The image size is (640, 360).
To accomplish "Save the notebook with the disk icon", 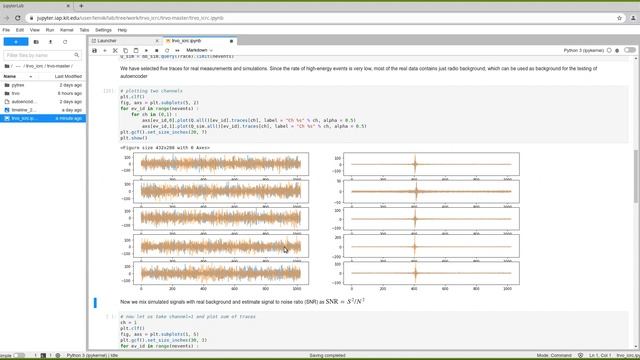I will click(x=94, y=51).
